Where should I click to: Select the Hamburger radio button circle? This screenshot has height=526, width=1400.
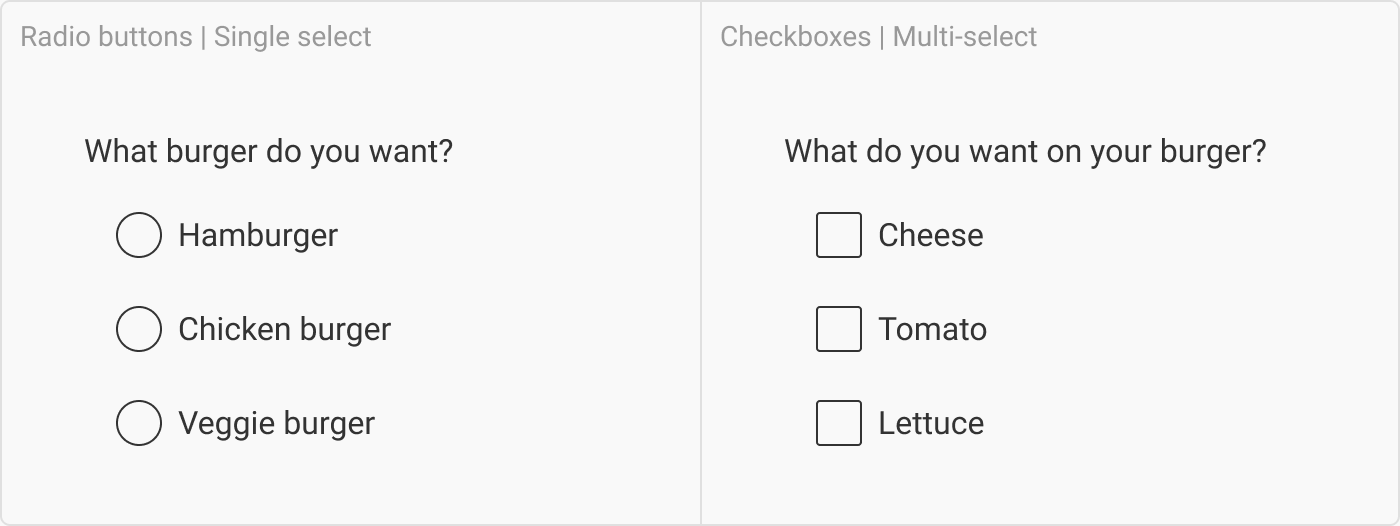point(139,235)
